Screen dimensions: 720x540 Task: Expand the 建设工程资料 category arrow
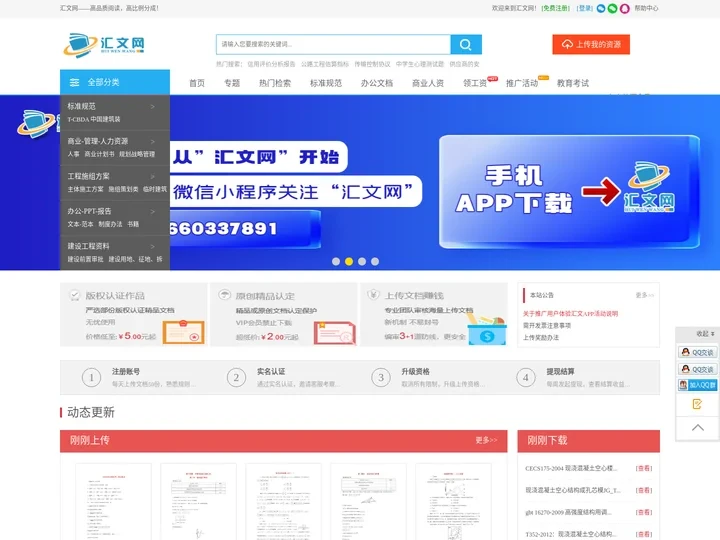[x=152, y=247]
